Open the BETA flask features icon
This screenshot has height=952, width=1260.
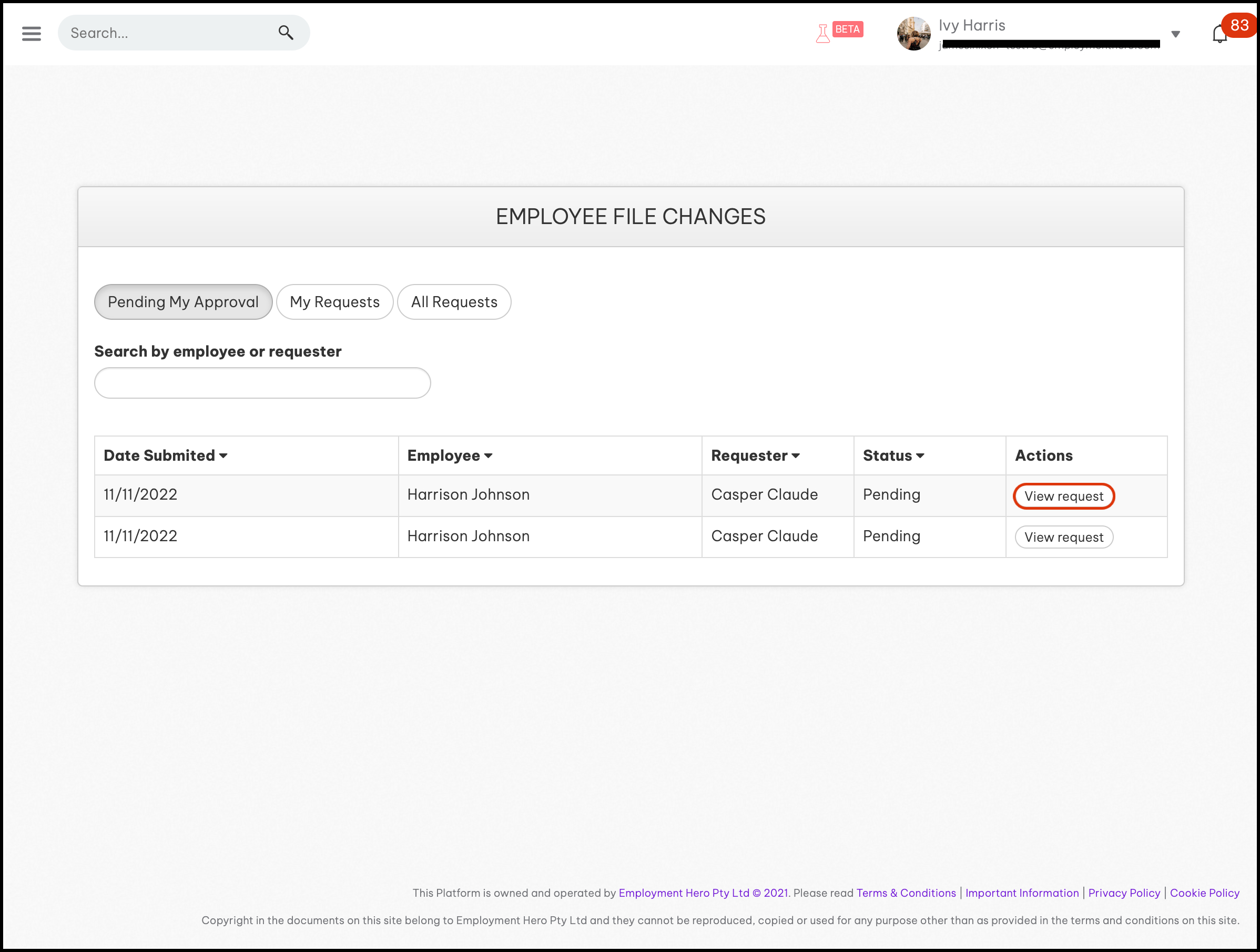[822, 34]
